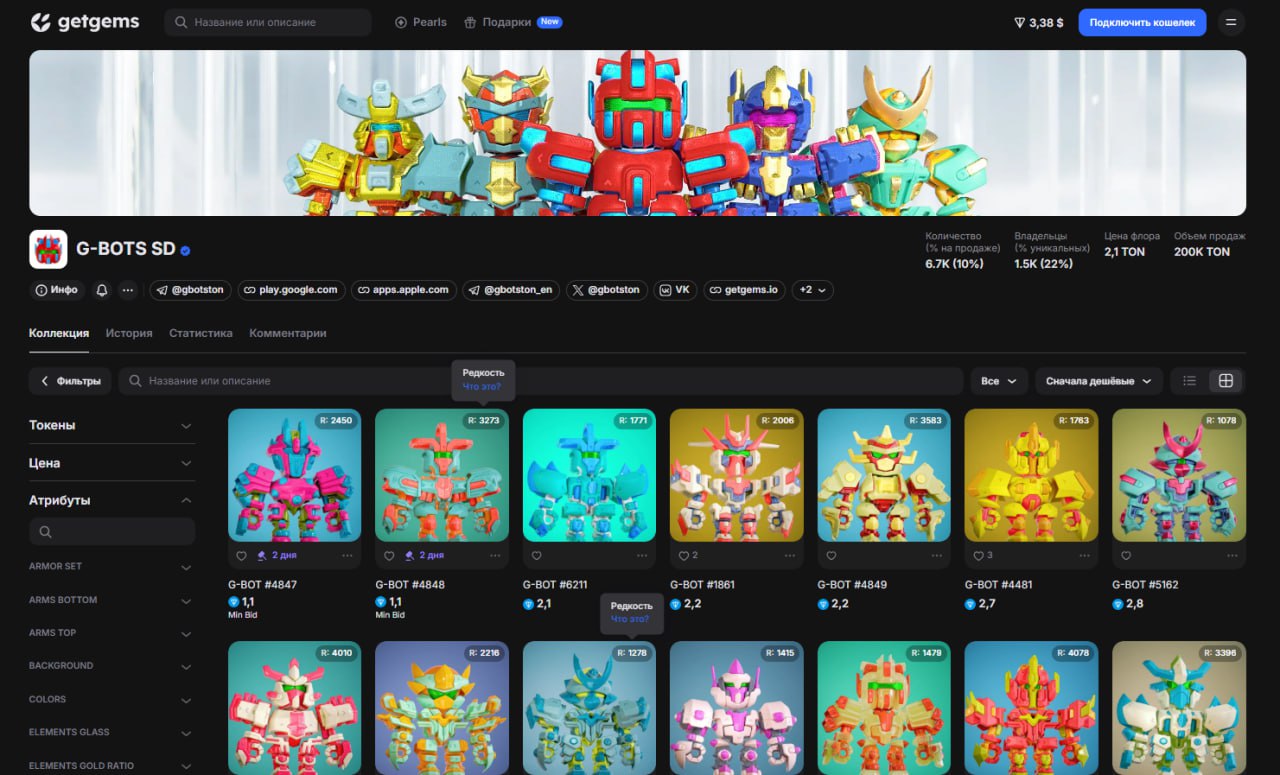This screenshot has height=775, width=1280.
Task: Click Что это? in the top rarity tooltip
Action: [x=482, y=387]
